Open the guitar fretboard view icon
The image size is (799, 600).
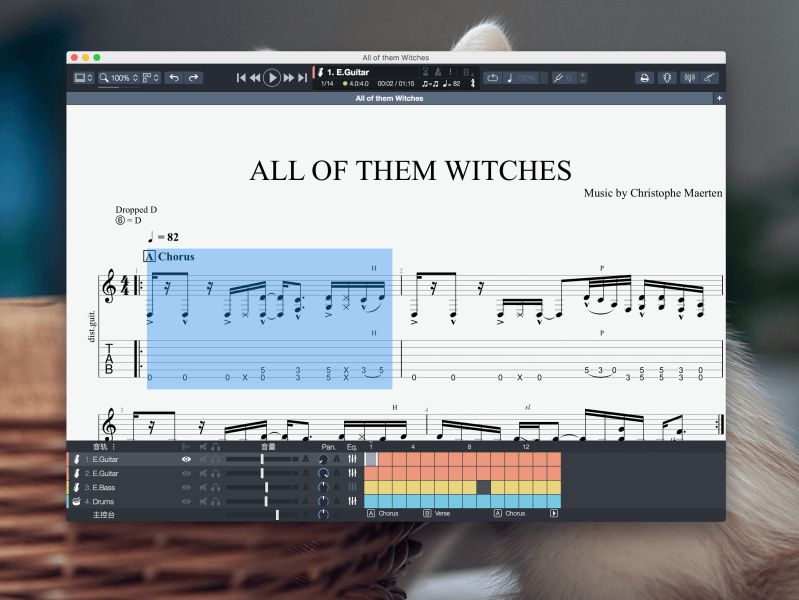pos(710,77)
